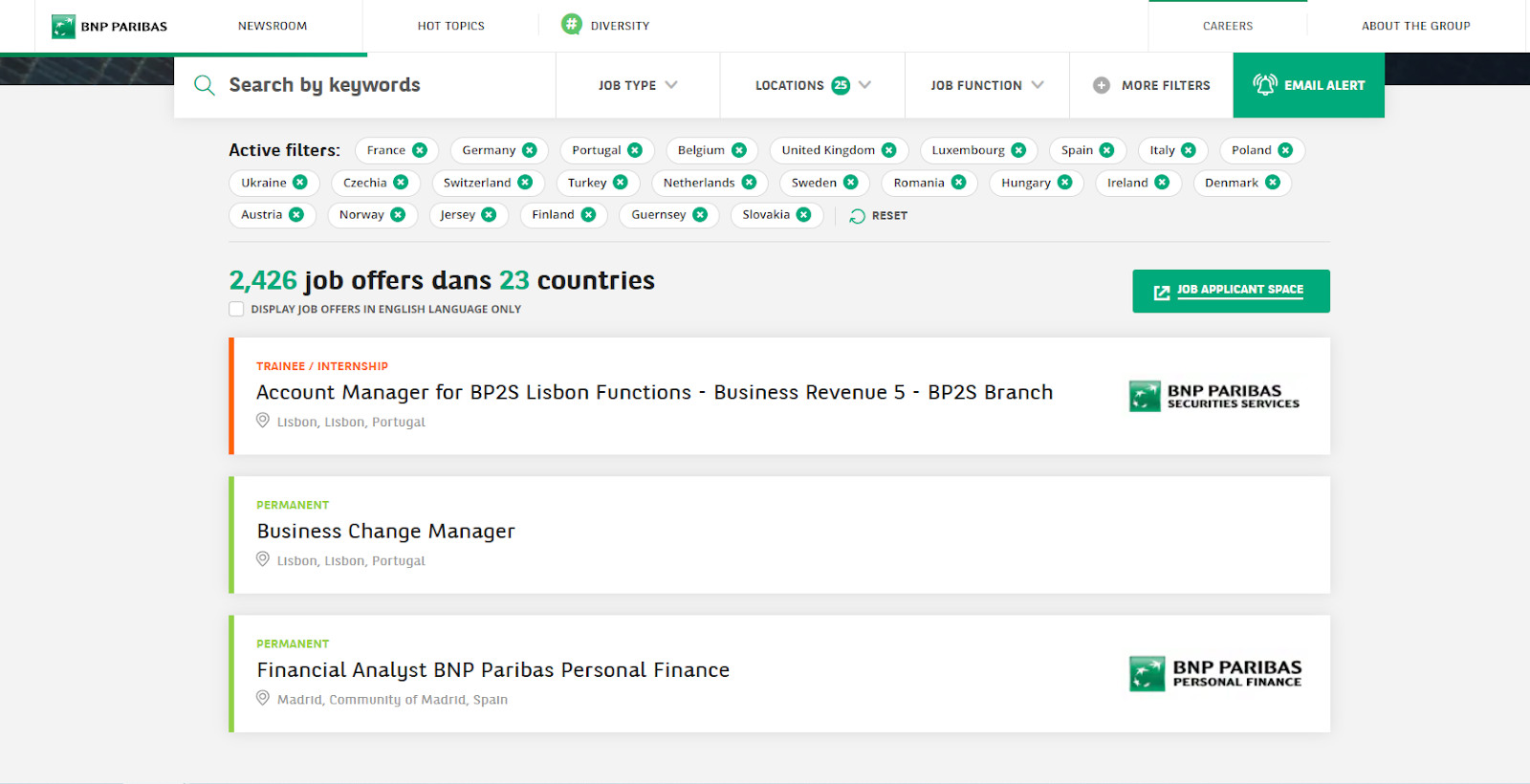1530x784 pixels.
Task: Click the Reset circular arrow icon
Action: (x=857, y=216)
